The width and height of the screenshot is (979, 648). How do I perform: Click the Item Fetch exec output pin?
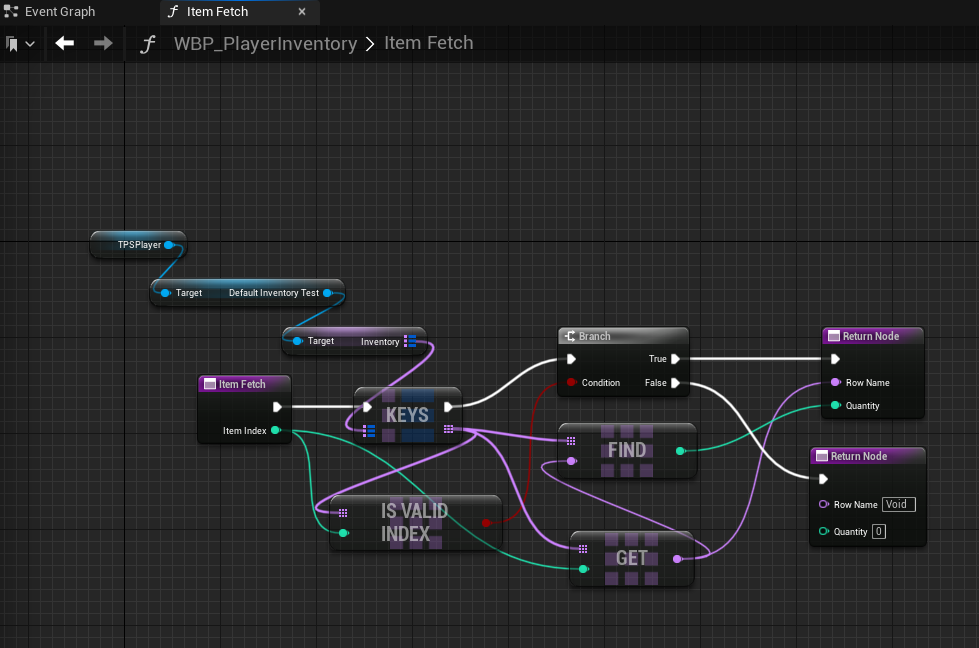[x=277, y=407]
